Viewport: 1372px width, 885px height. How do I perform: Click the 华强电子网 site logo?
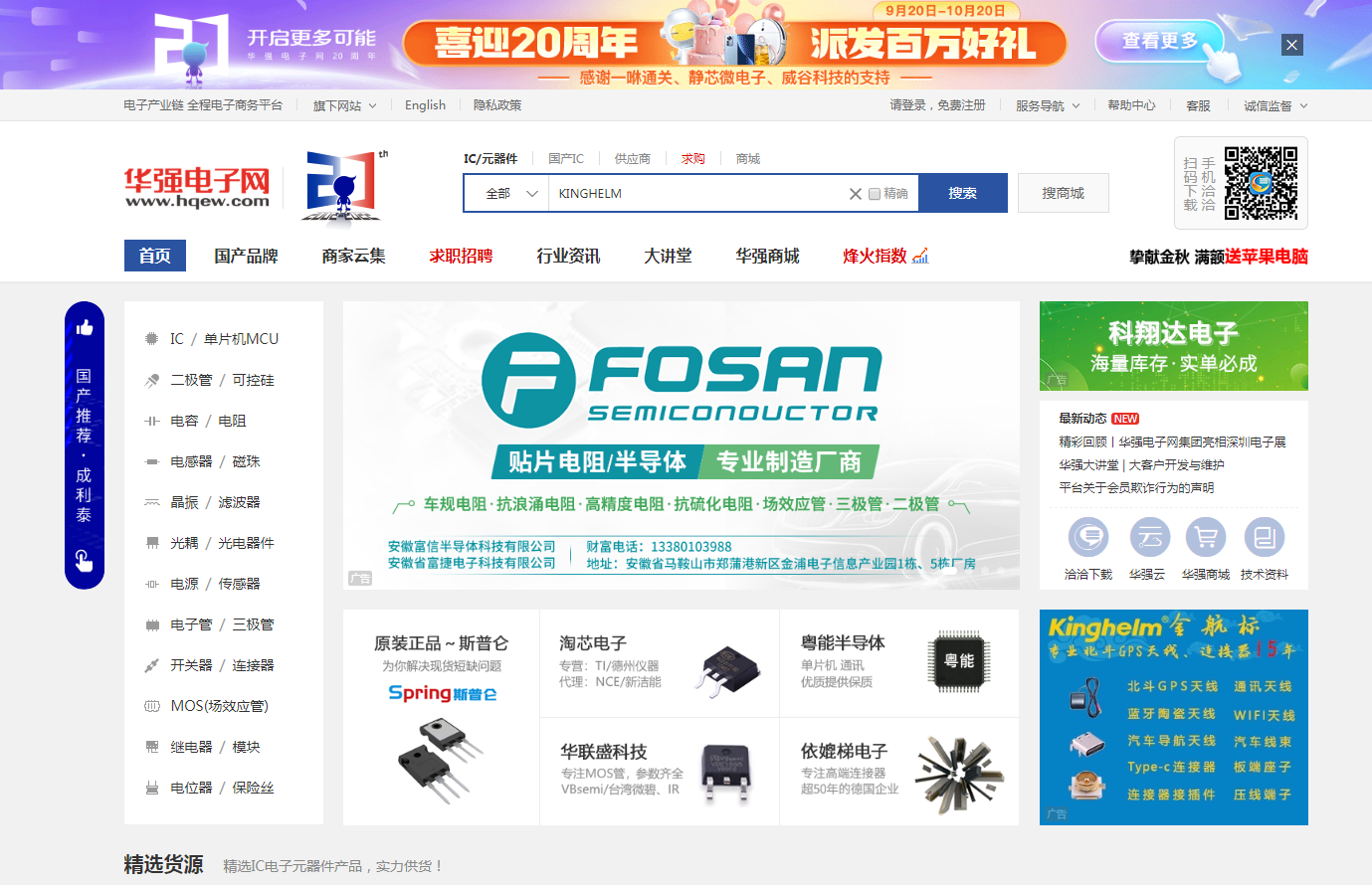197,187
